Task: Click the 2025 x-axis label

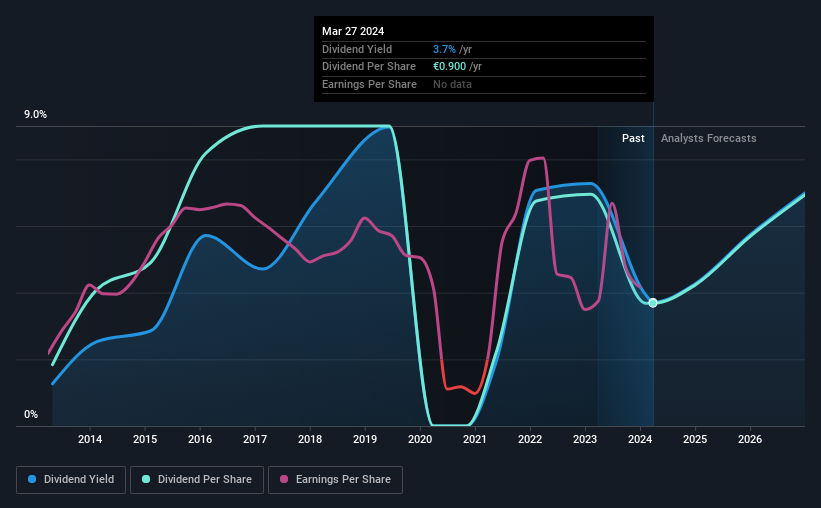Action: [695, 439]
